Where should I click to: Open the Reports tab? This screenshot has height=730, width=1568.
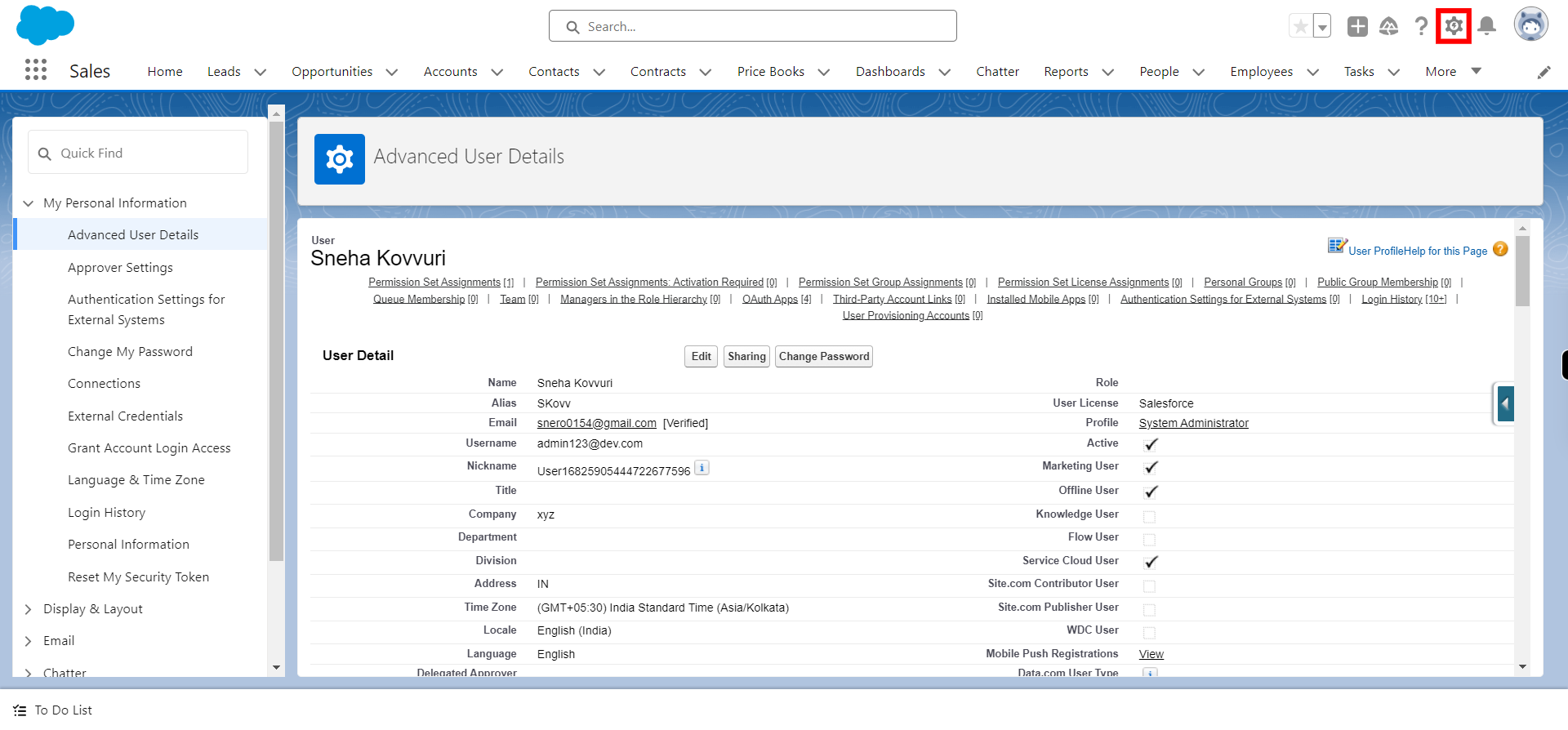pyautogui.click(x=1066, y=71)
